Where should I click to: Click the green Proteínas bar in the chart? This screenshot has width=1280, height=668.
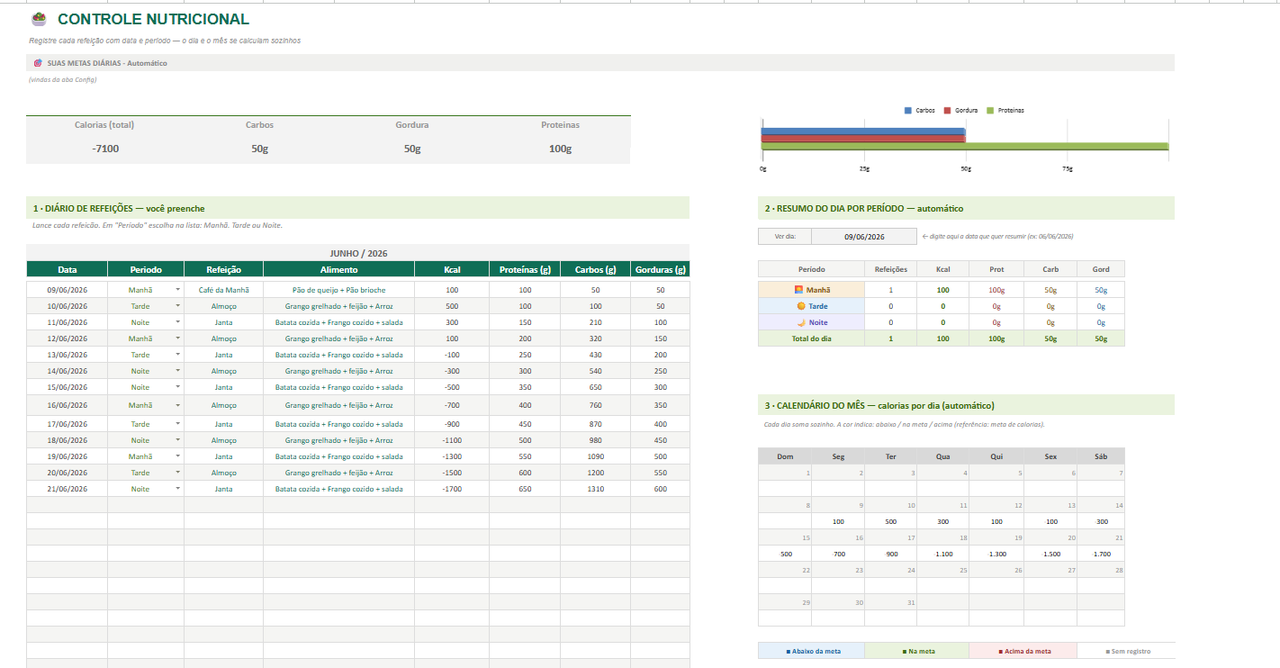[964, 146]
